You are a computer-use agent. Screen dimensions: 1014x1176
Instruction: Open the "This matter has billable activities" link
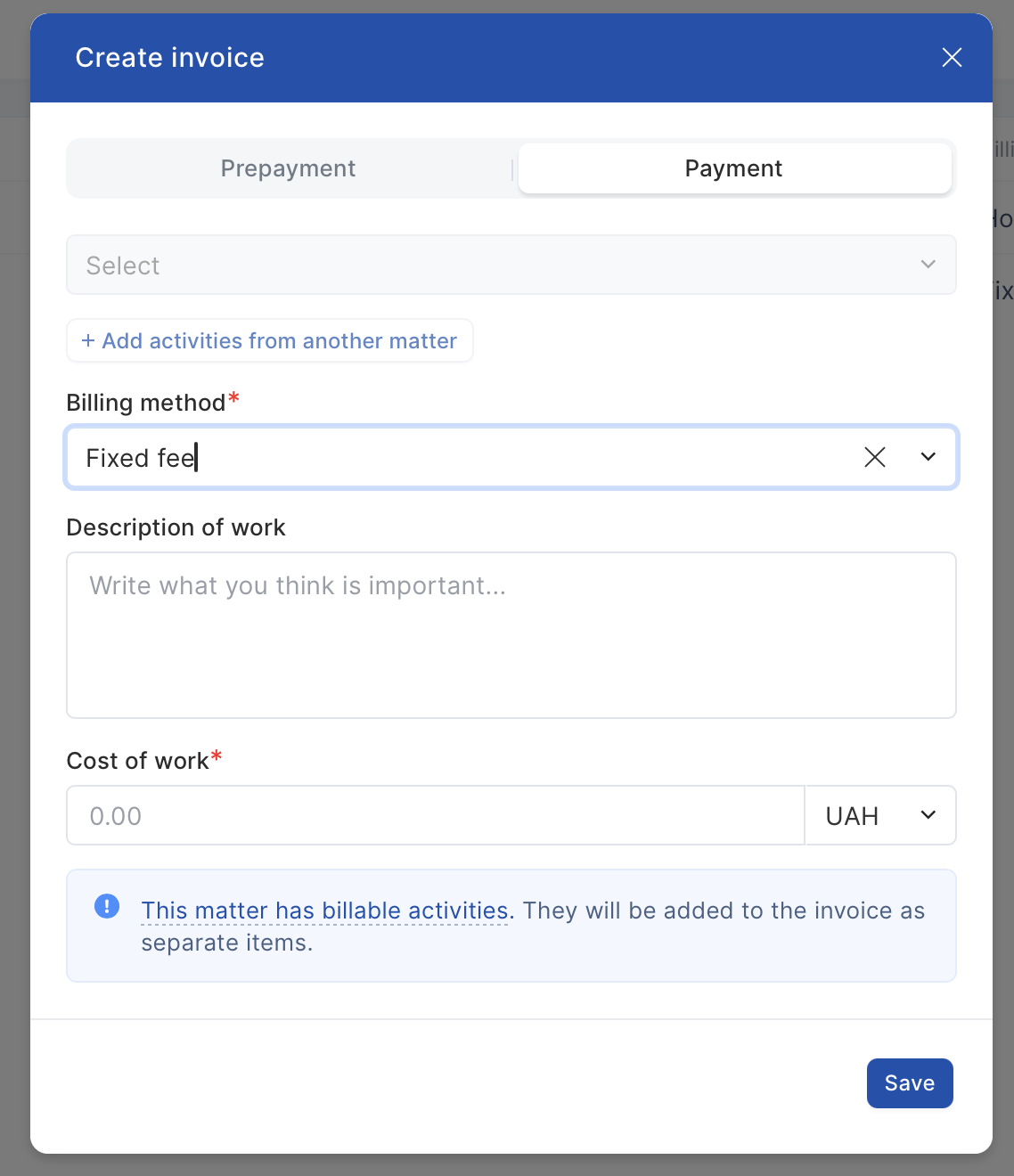[x=327, y=911]
